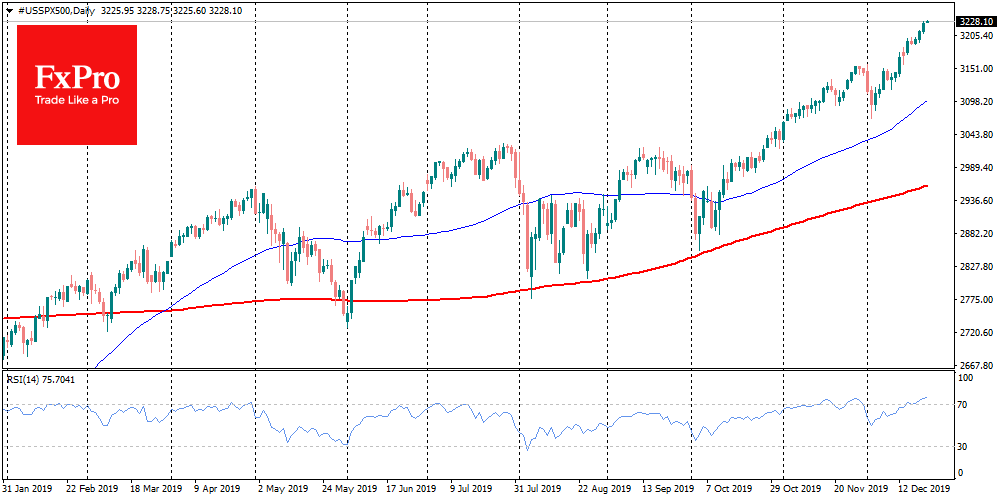Image resolution: width=1000 pixels, height=500 pixels.
Task: Select the right end of red moving average
Action: 926,186
